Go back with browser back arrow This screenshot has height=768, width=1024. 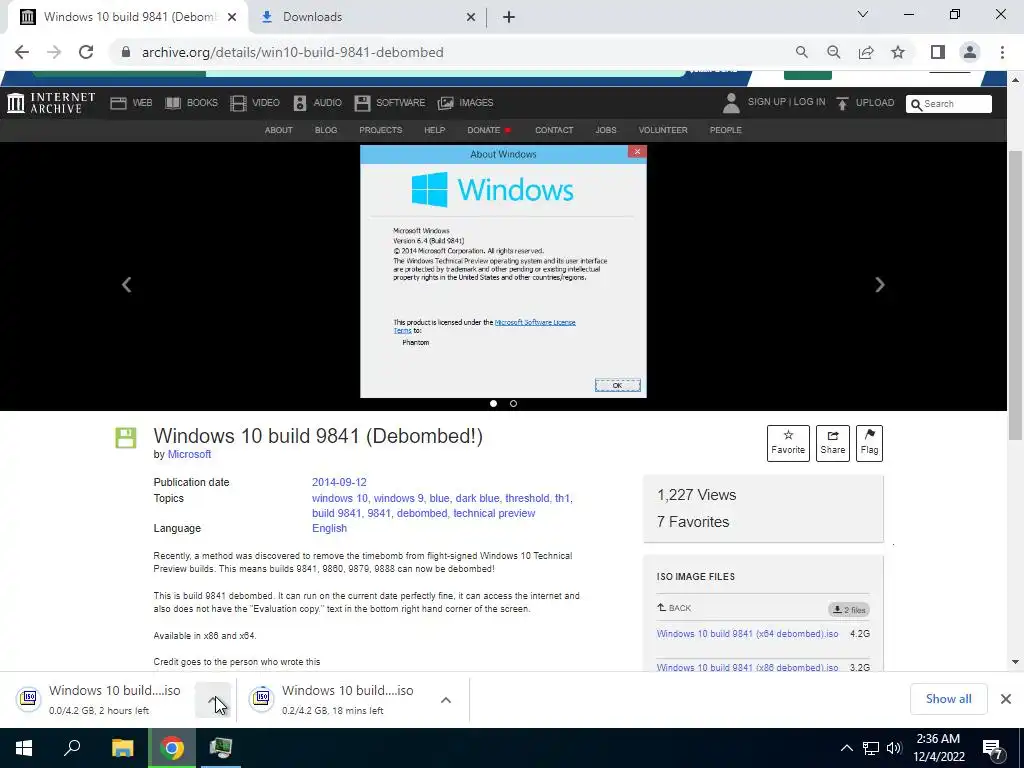[x=22, y=52]
